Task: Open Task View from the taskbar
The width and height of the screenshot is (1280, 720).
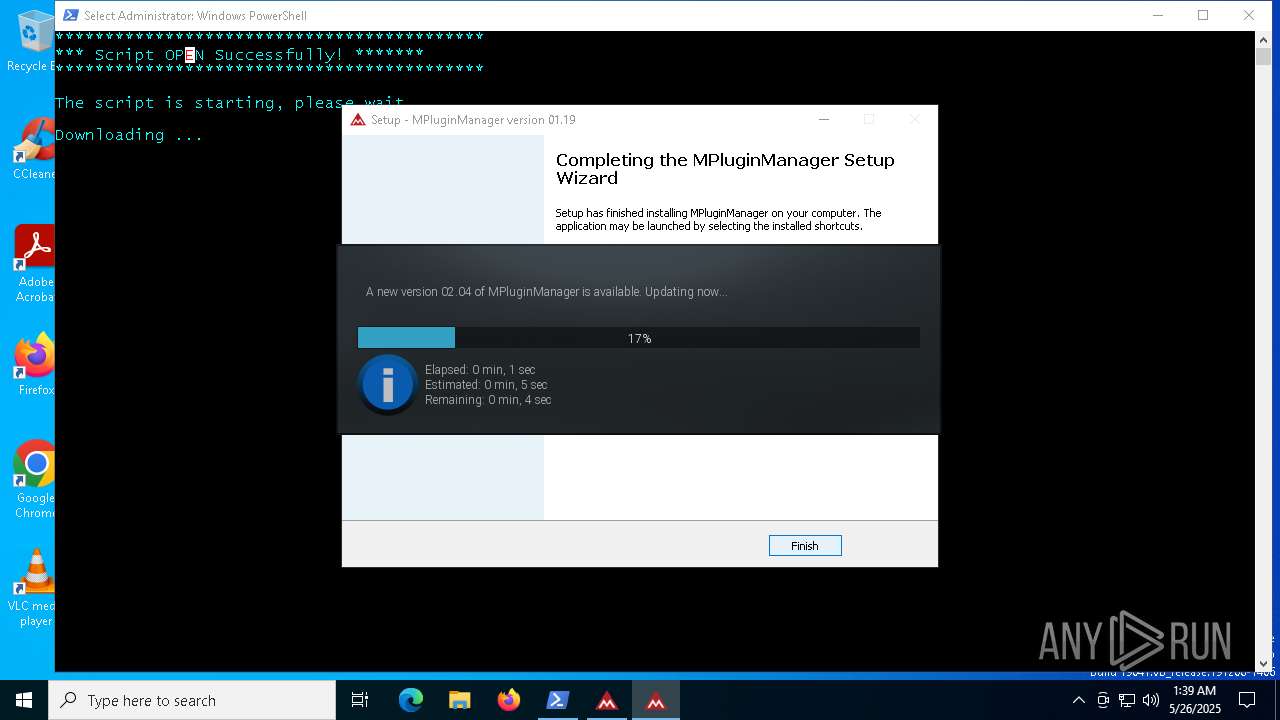Action: coord(360,700)
